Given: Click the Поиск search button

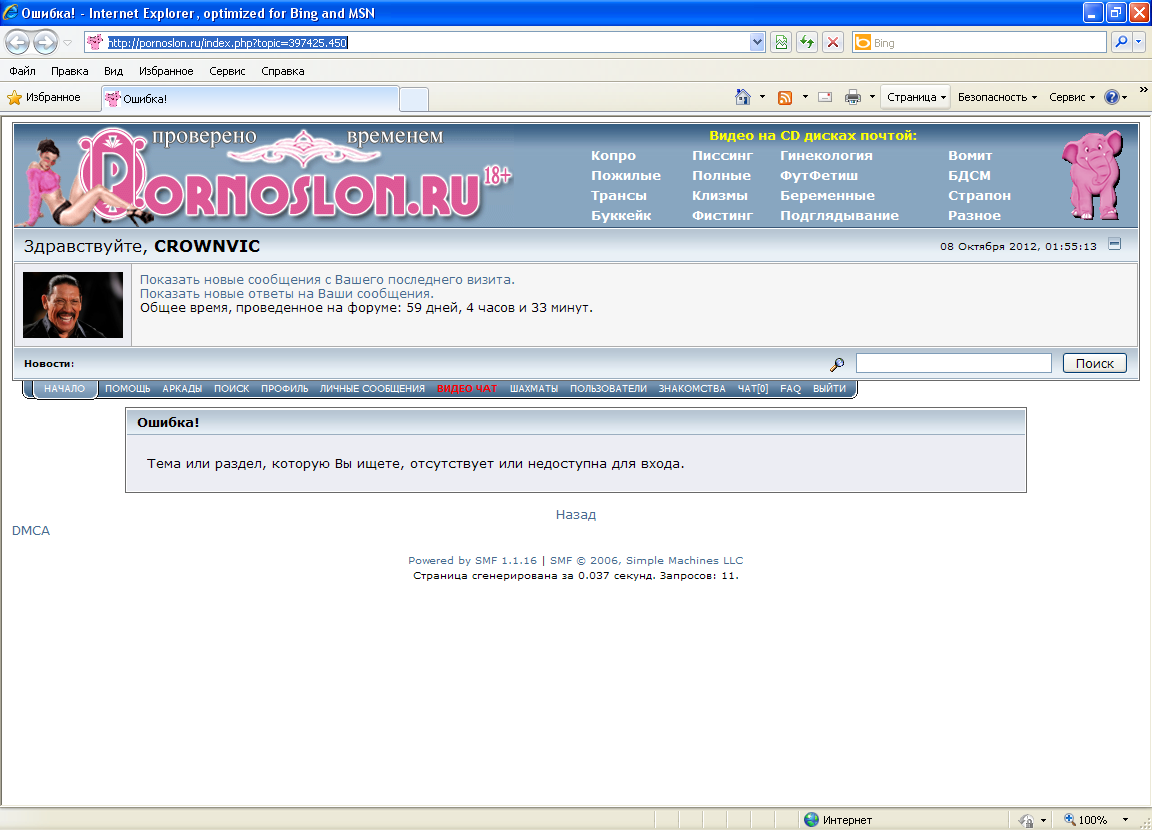Looking at the screenshot, I should point(1094,363).
